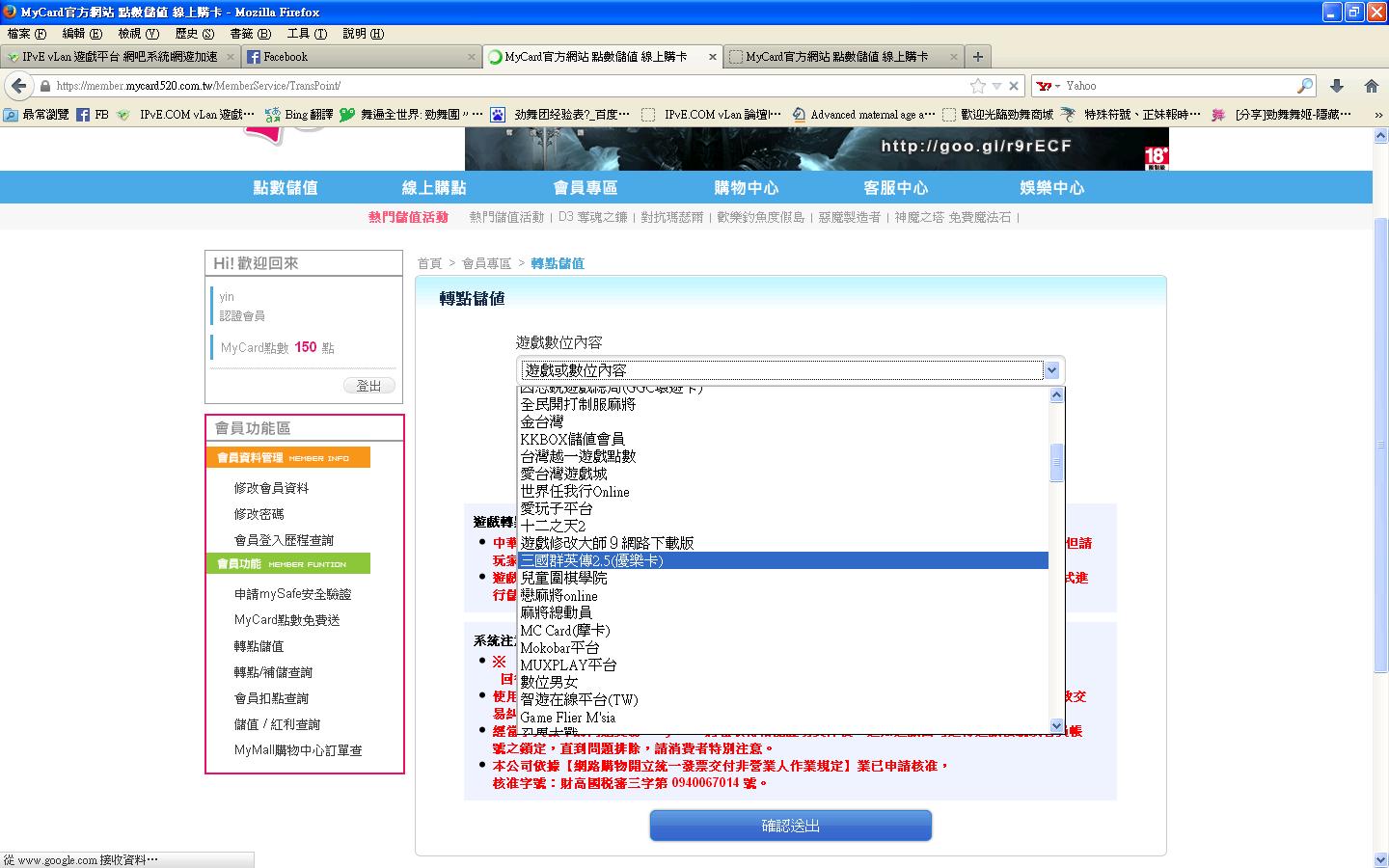The width and height of the screenshot is (1389, 868).
Task: Select 世界任我行Online from the list
Action: tap(783, 491)
